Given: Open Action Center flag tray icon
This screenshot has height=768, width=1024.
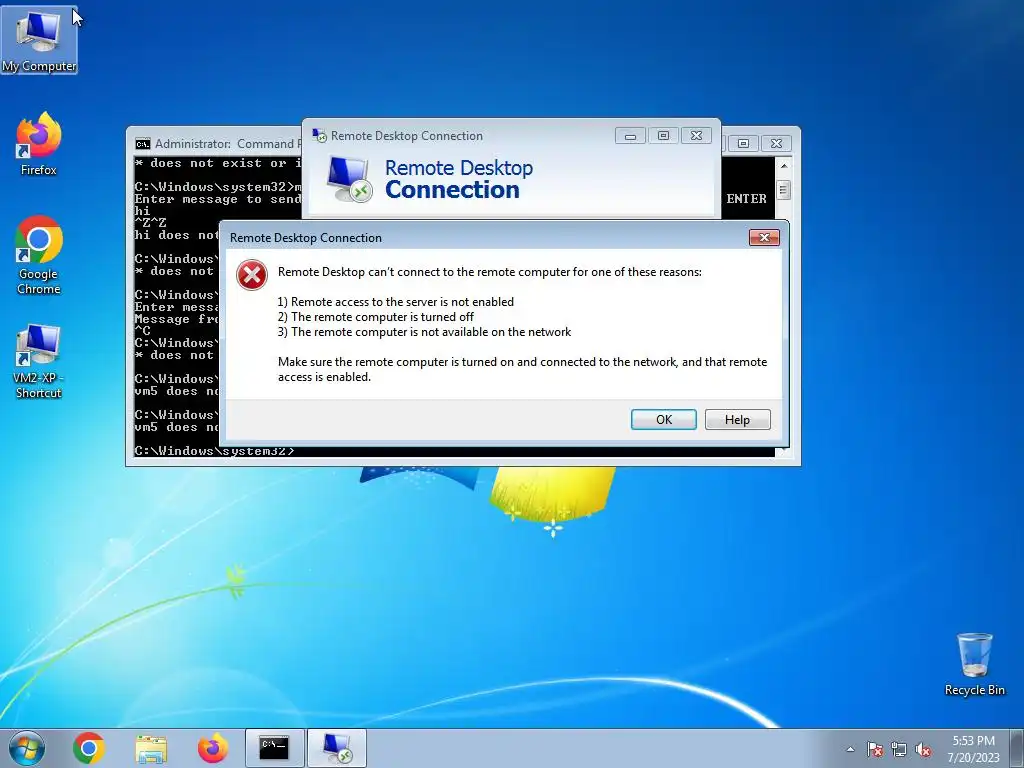Looking at the screenshot, I should click(874, 749).
